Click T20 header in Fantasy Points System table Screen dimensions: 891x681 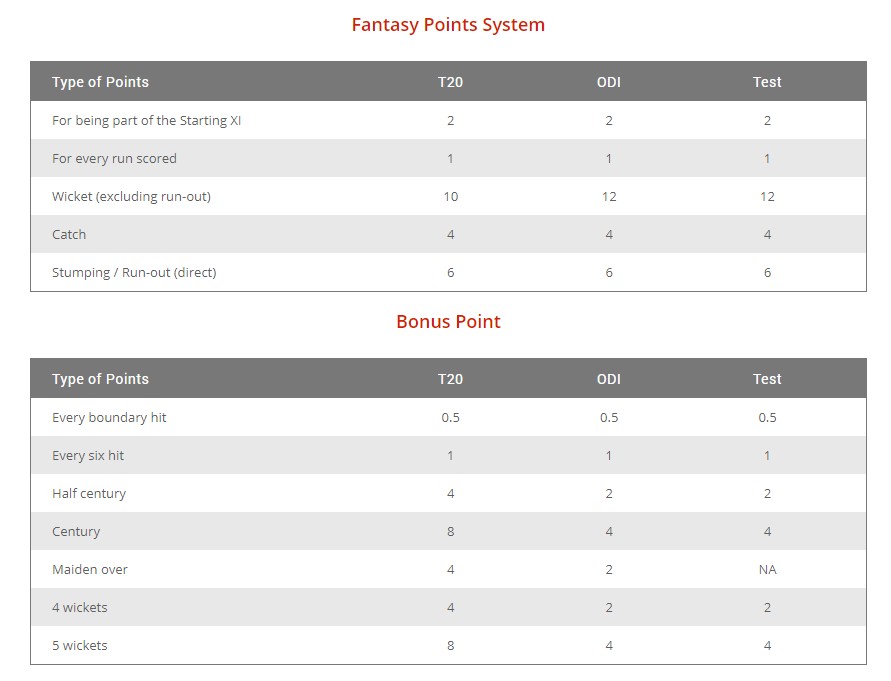point(450,82)
